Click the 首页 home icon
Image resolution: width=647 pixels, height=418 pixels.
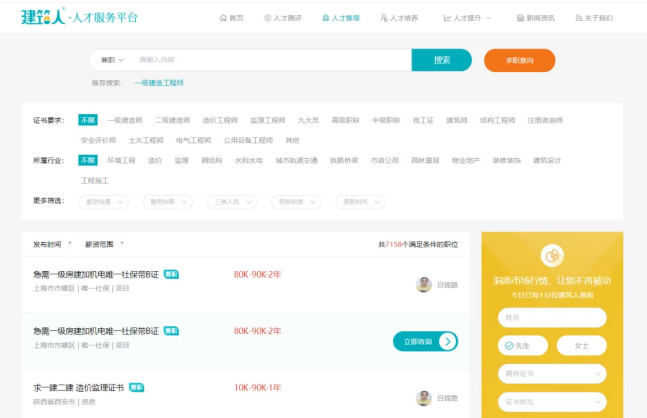tap(223, 18)
